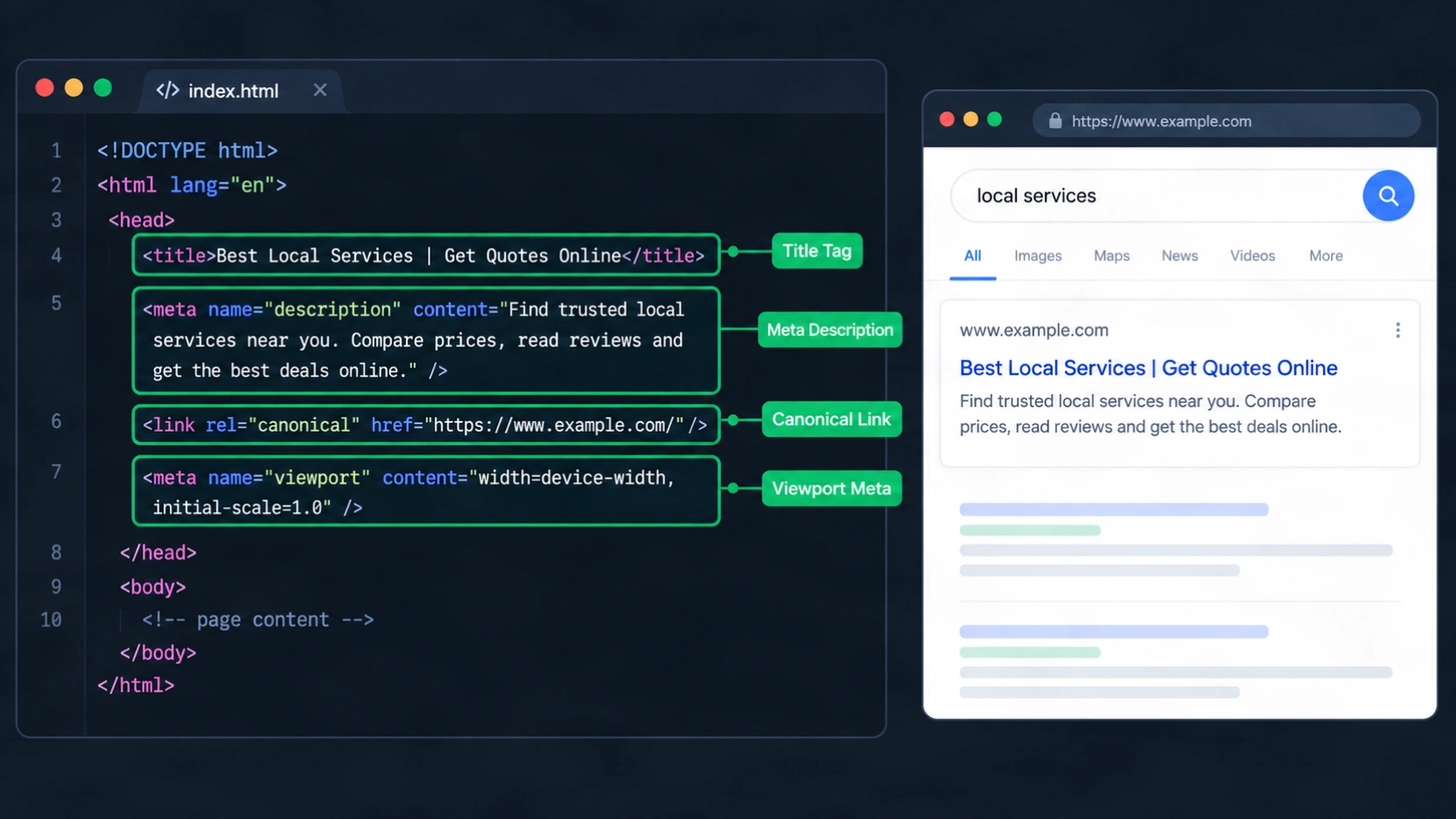Click the yellow dot of editor window
The image size is (1456, 819).
tap(74, 88)
